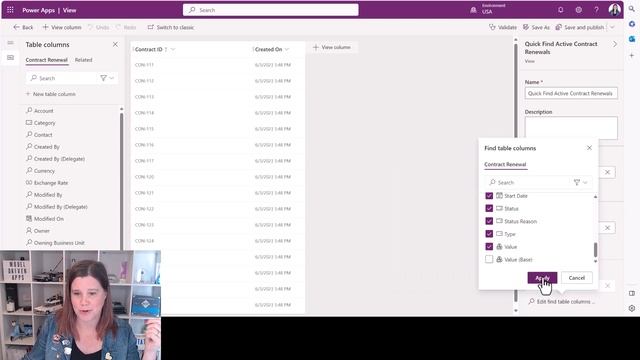Click the dialog column list scrollbar thumb
The height and width of the screenshot is (360, 640).
click(596, 249)
